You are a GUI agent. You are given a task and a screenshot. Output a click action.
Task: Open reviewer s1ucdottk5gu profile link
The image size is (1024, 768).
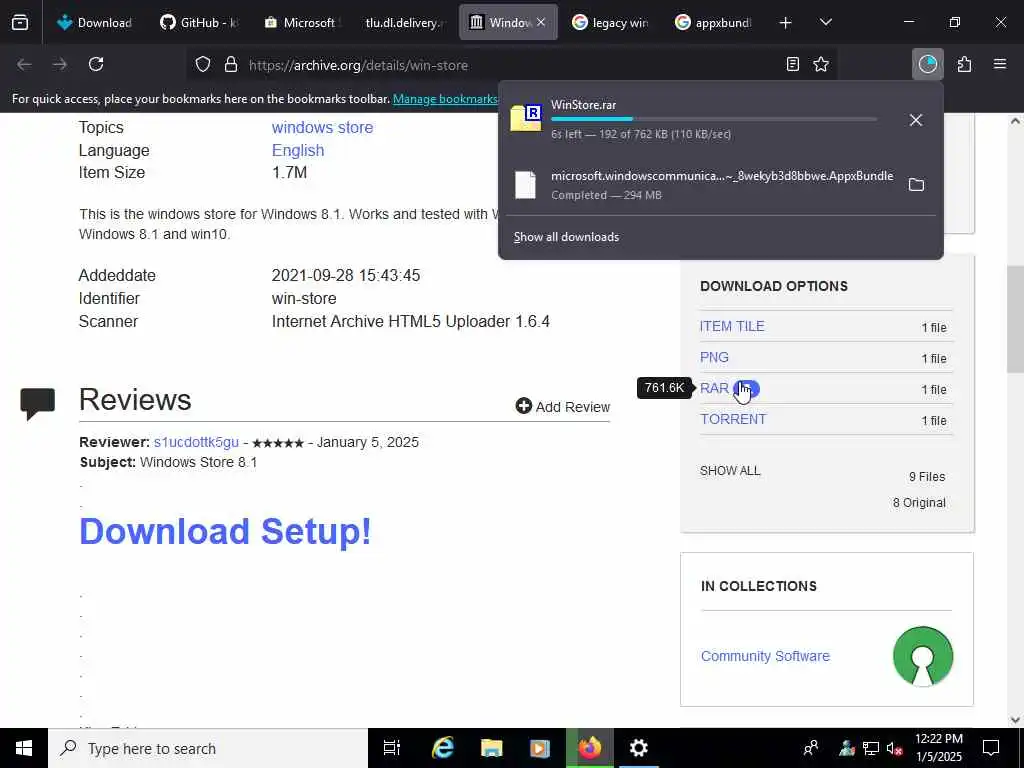[x=196, y=442]
